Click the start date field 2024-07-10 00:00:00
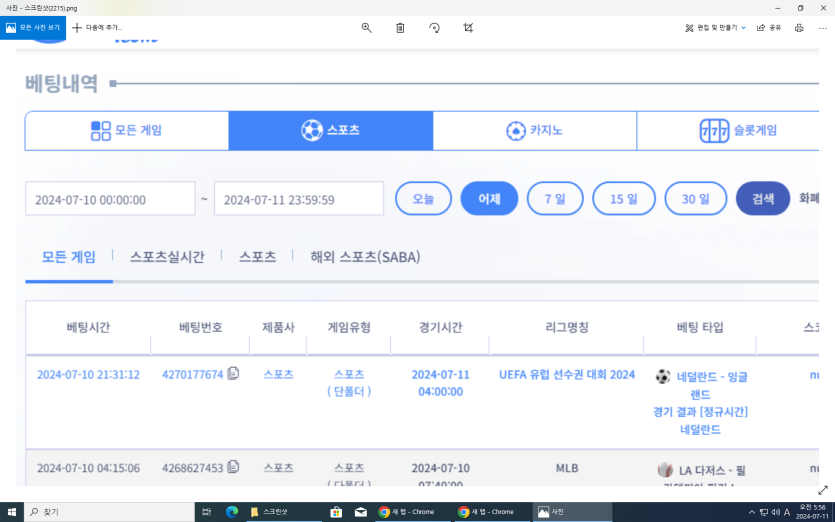835x522 pixels. (x=110, y=199)
